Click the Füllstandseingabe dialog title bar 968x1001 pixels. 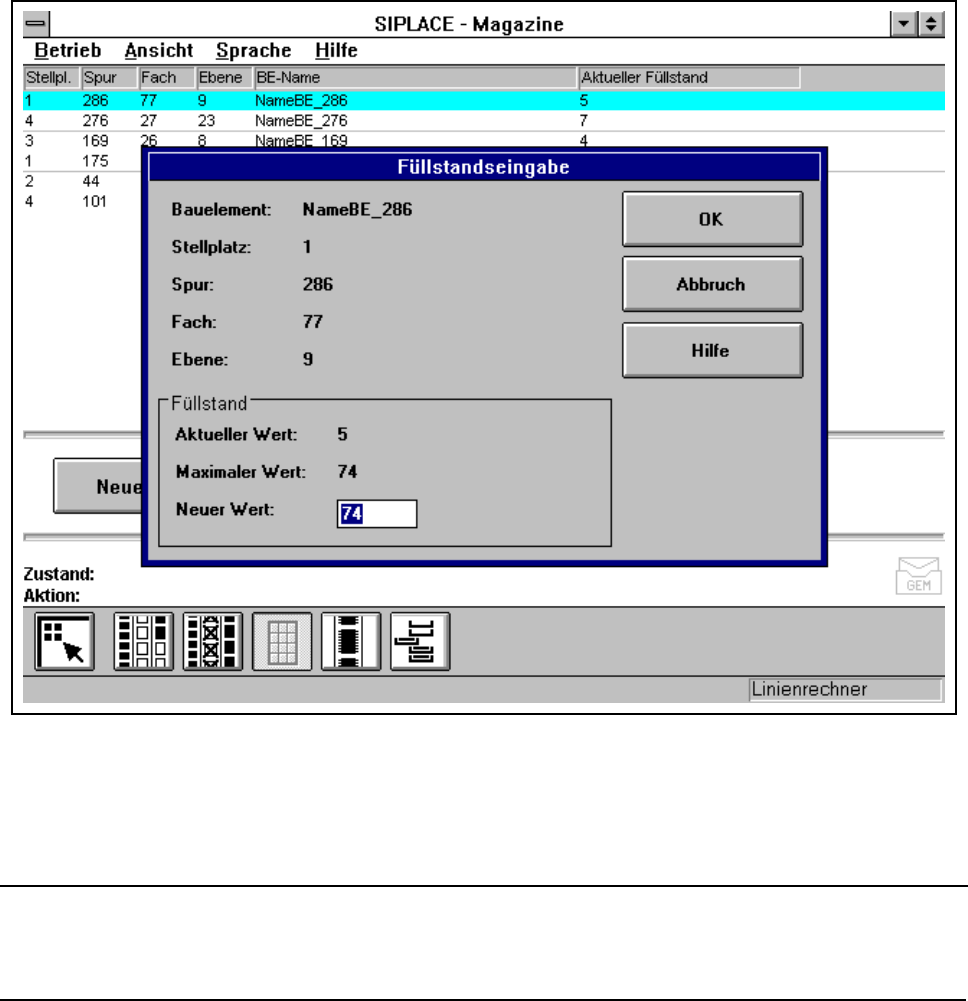pos(484,167)
